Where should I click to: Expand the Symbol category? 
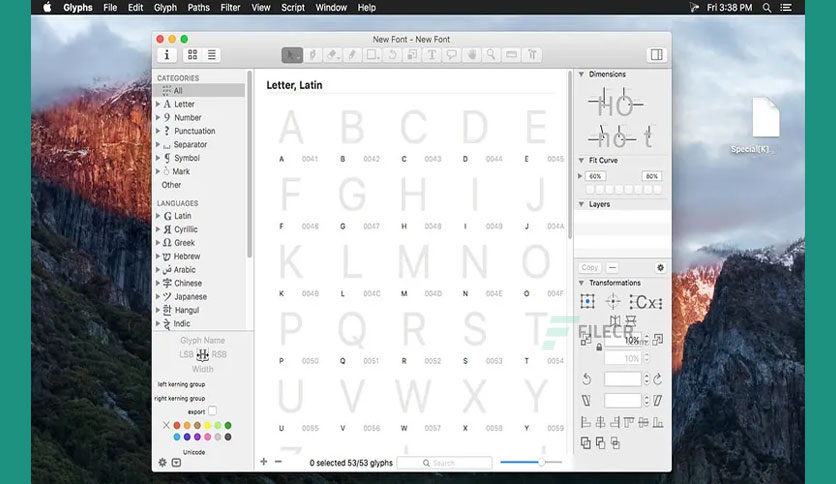point(158,158)
